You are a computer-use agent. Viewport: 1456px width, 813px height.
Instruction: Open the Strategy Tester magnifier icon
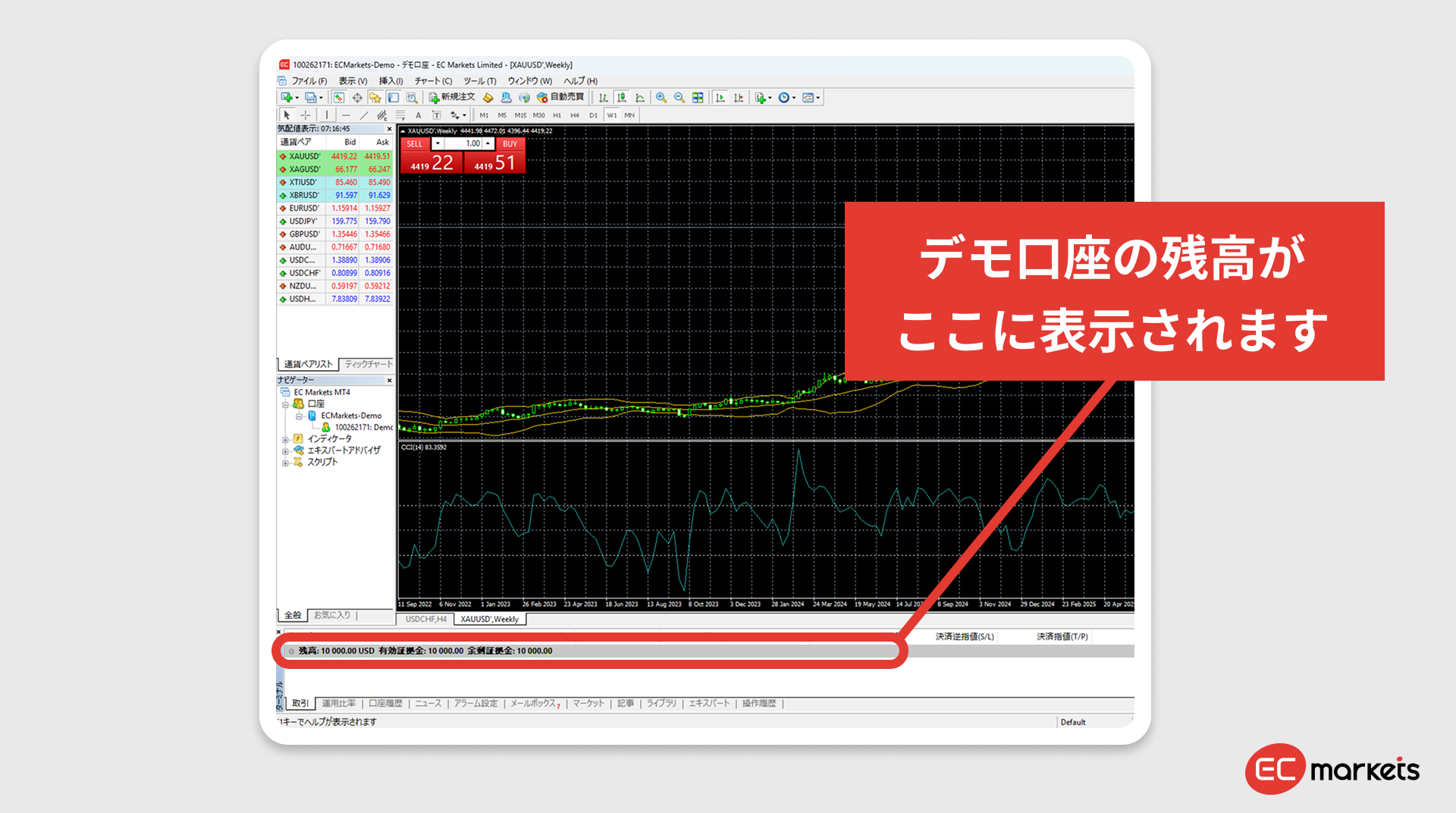pyautogui.click(x=412, y=97)
